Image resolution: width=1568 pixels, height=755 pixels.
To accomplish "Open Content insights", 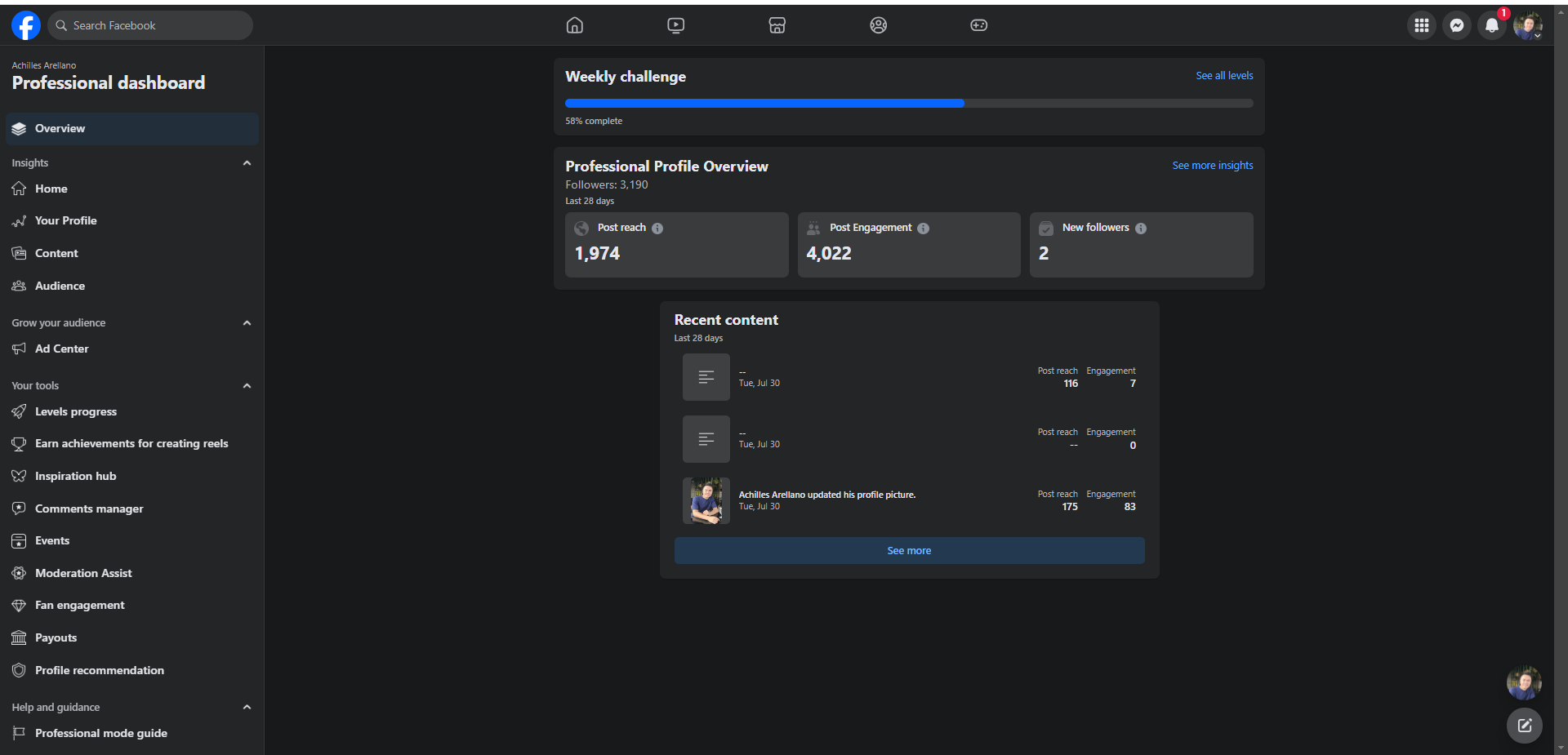I will pos(132,253).
